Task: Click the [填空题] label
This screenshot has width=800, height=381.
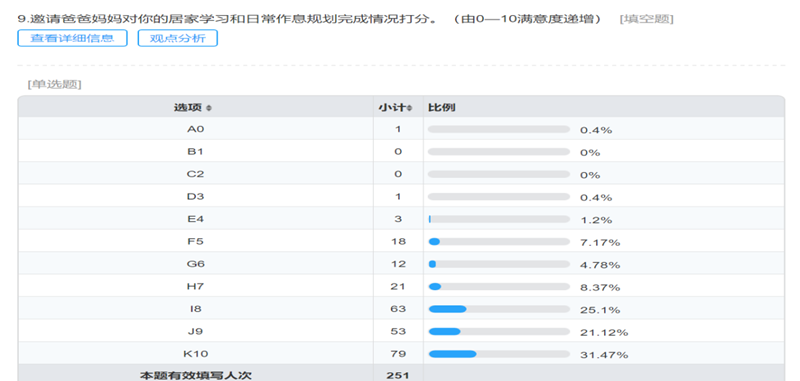Action: coord(646,19)
